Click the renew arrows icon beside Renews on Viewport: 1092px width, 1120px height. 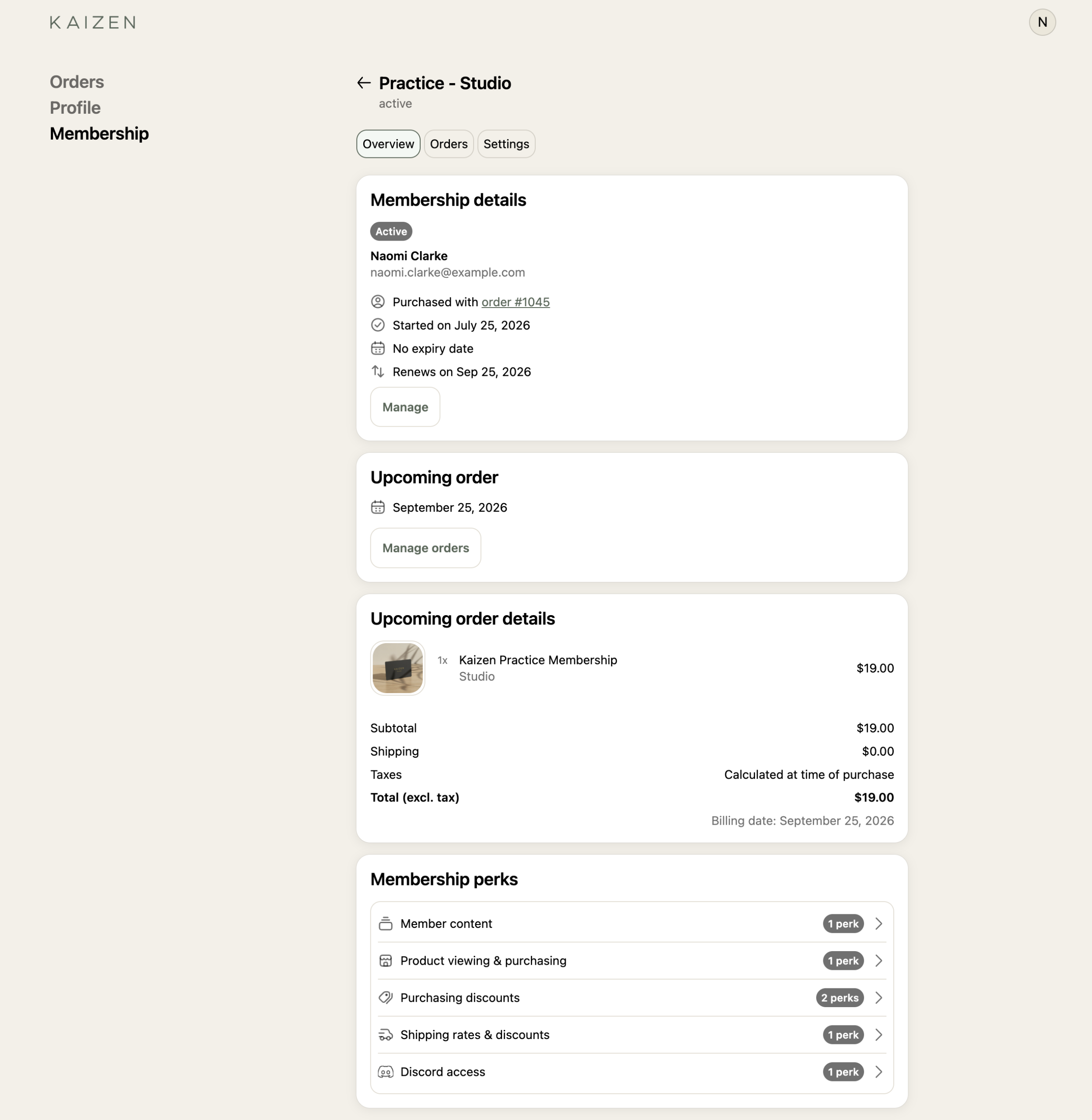coord(377,371)
